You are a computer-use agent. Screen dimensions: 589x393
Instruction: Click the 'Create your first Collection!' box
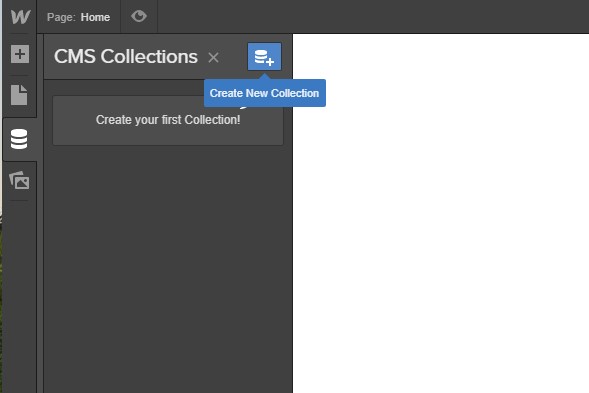[168, 120]
